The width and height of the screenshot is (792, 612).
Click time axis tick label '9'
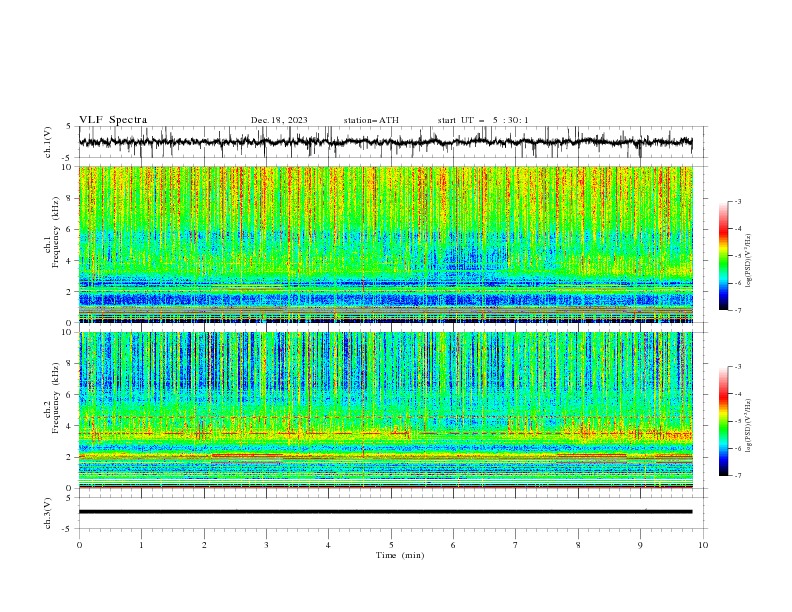tap(640, 545)
